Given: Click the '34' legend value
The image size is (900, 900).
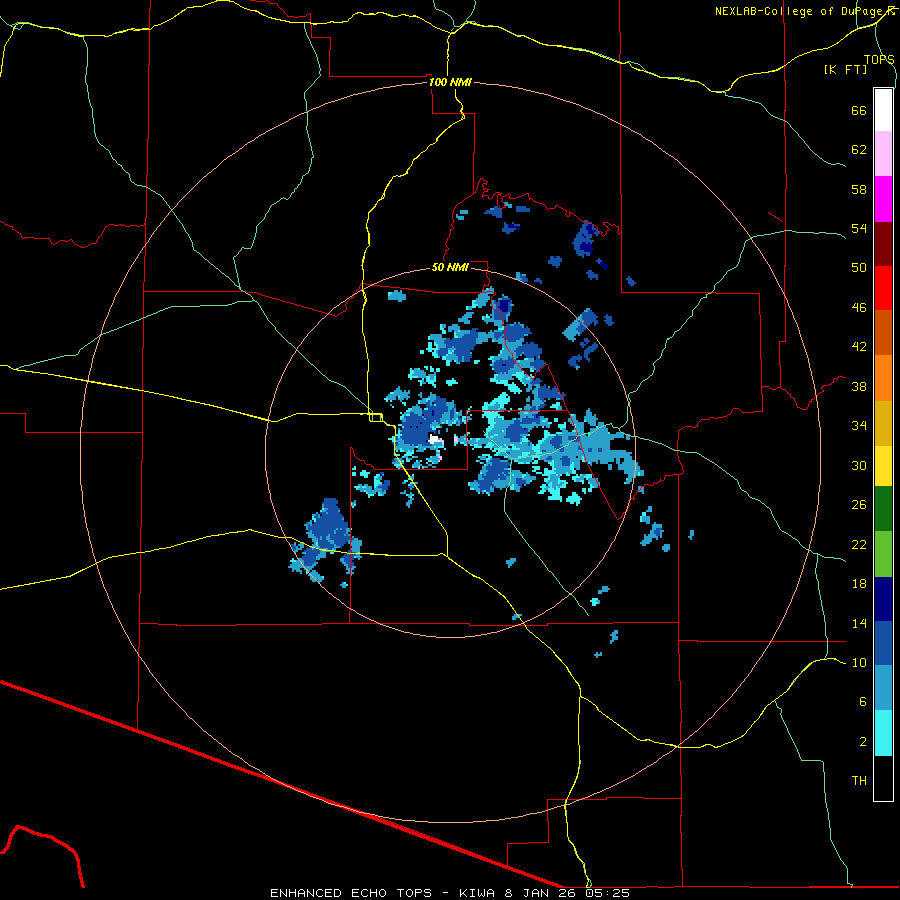Looking at the screenshot, I should point(859,425).
